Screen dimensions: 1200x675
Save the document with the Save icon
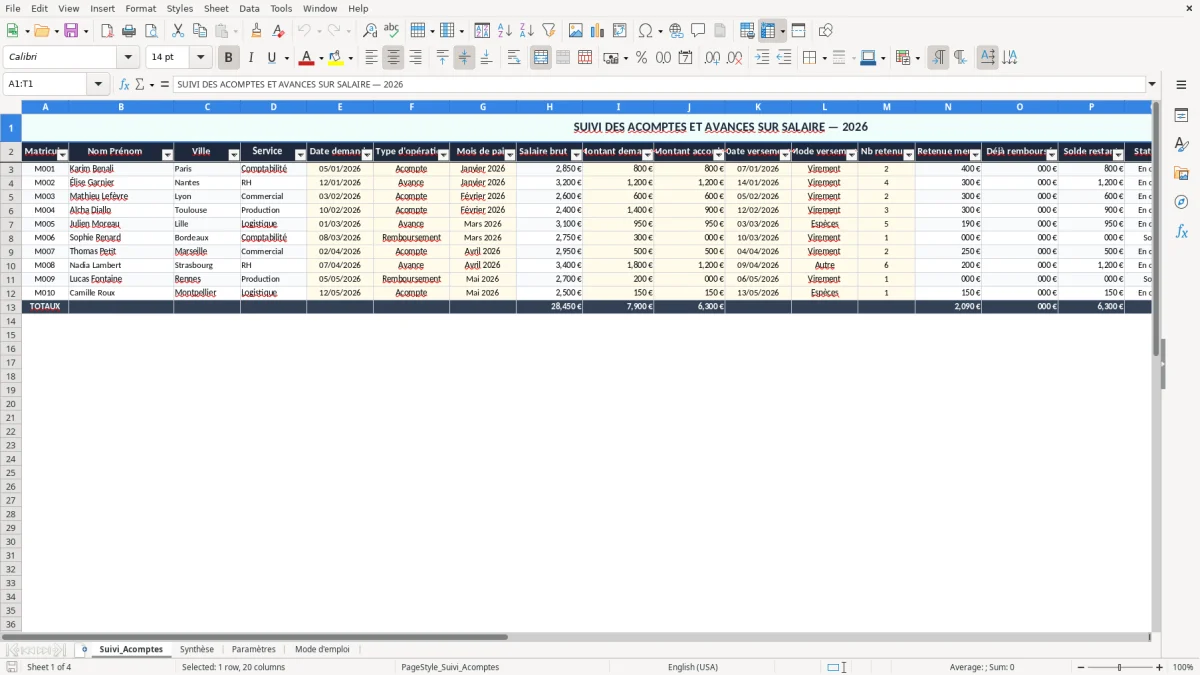coord(71,31)
